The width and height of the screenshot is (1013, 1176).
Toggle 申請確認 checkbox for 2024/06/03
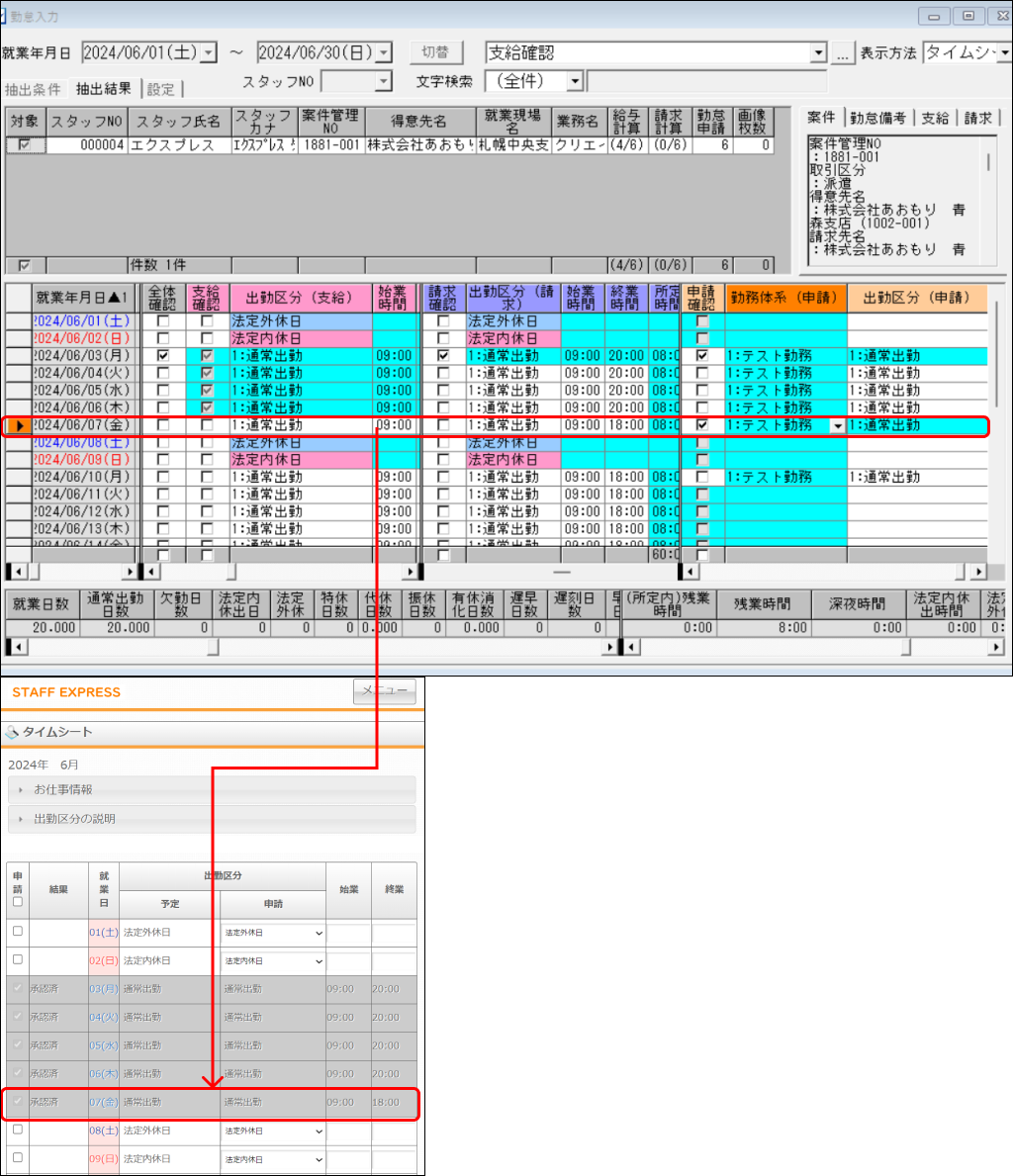coord(702,355)
